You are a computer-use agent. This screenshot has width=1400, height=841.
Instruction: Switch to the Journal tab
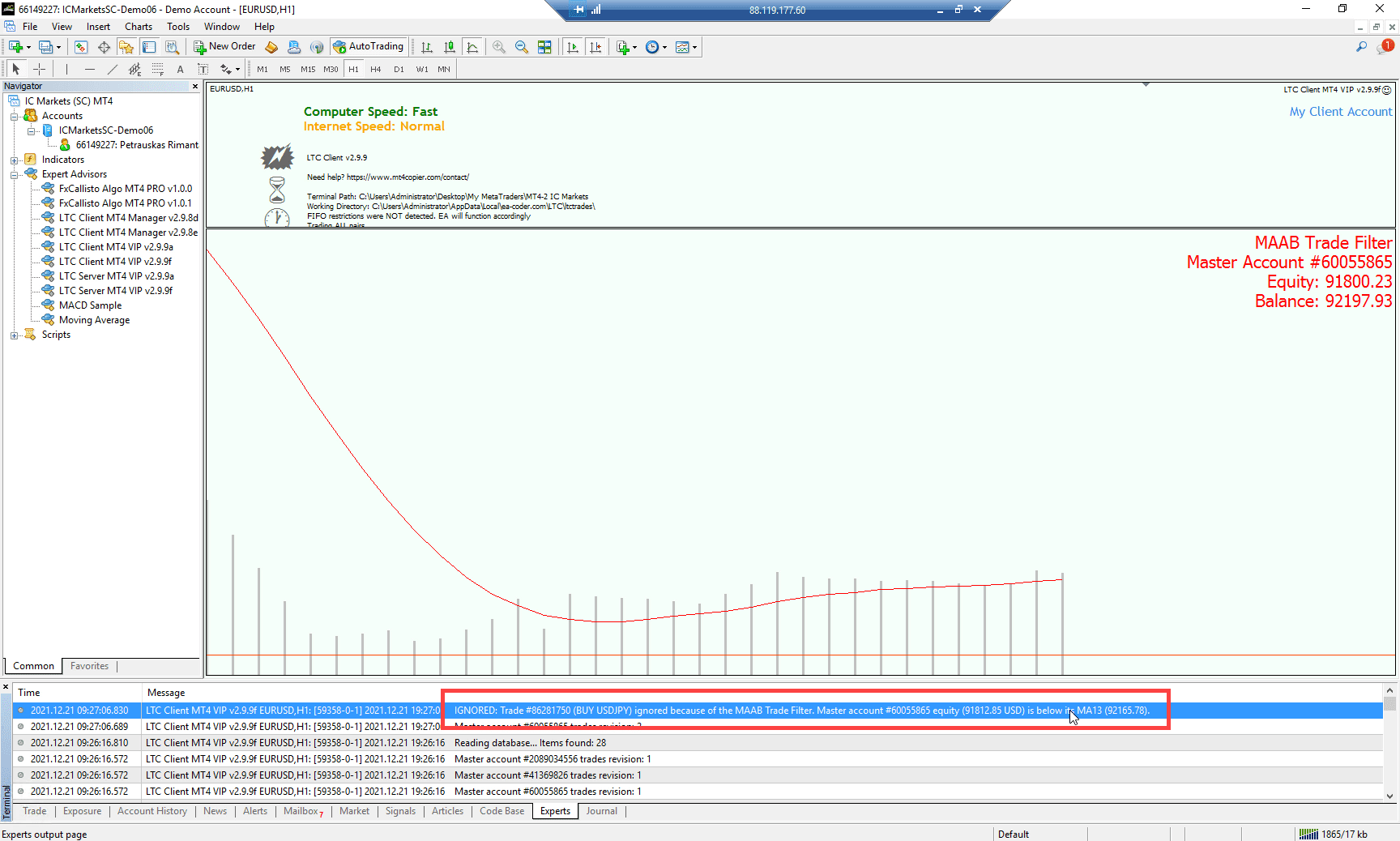pyautogui.click(x=601, y=811)
